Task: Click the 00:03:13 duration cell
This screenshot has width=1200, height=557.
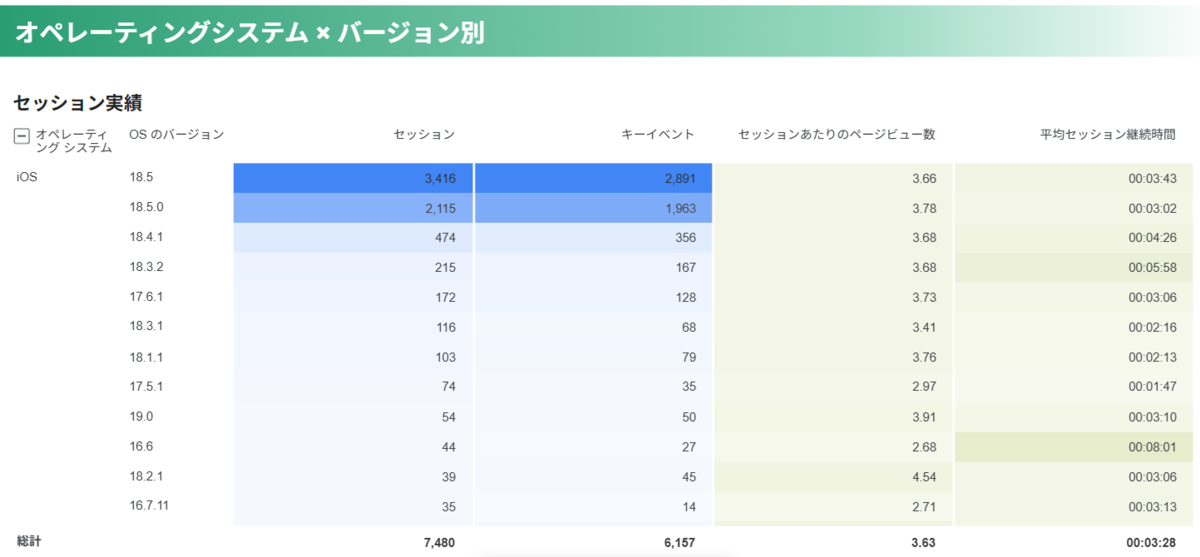Action: (1074, 505)
